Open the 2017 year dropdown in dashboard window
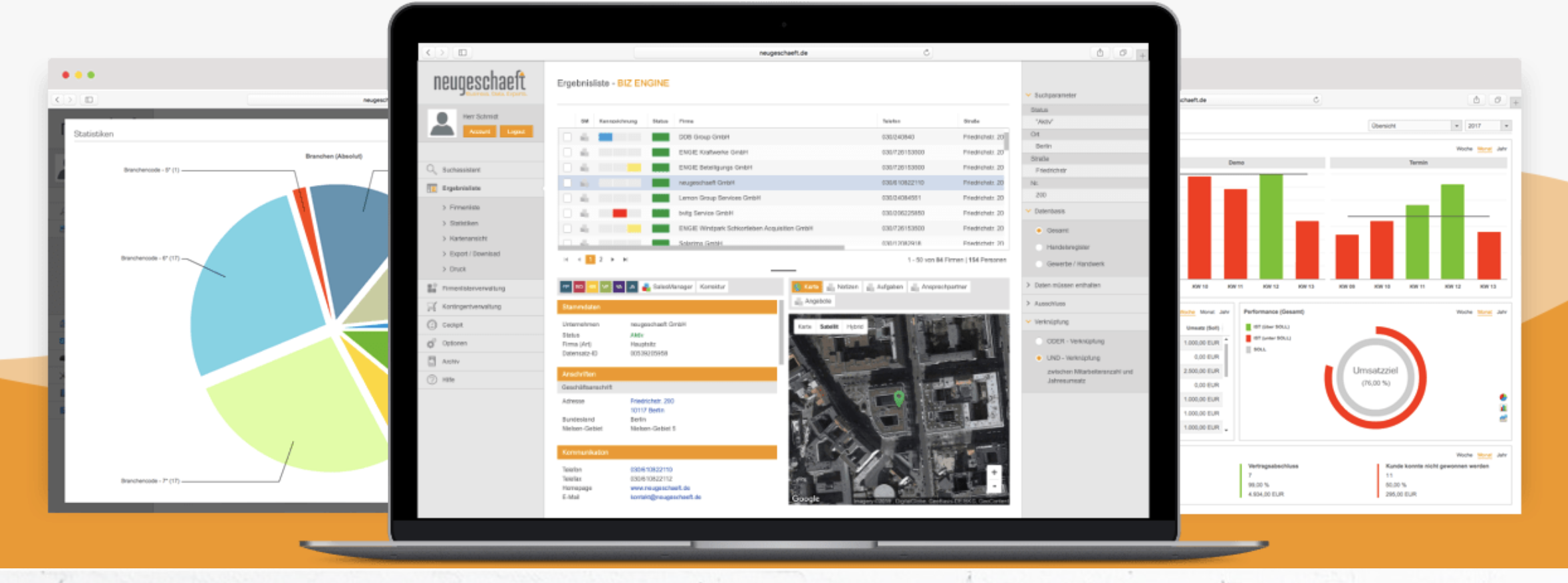 pyautogui.click(x=1488, y=126)
